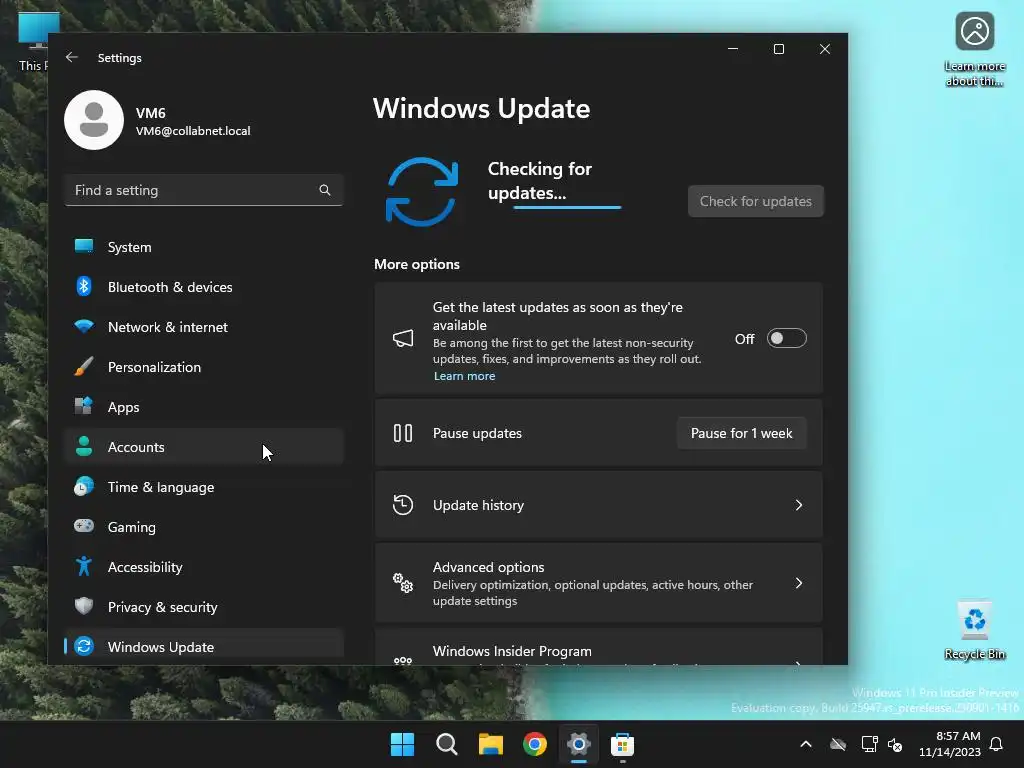1024x768 pixels.
Task: Click the Find a setting search field
Action: 204,190
